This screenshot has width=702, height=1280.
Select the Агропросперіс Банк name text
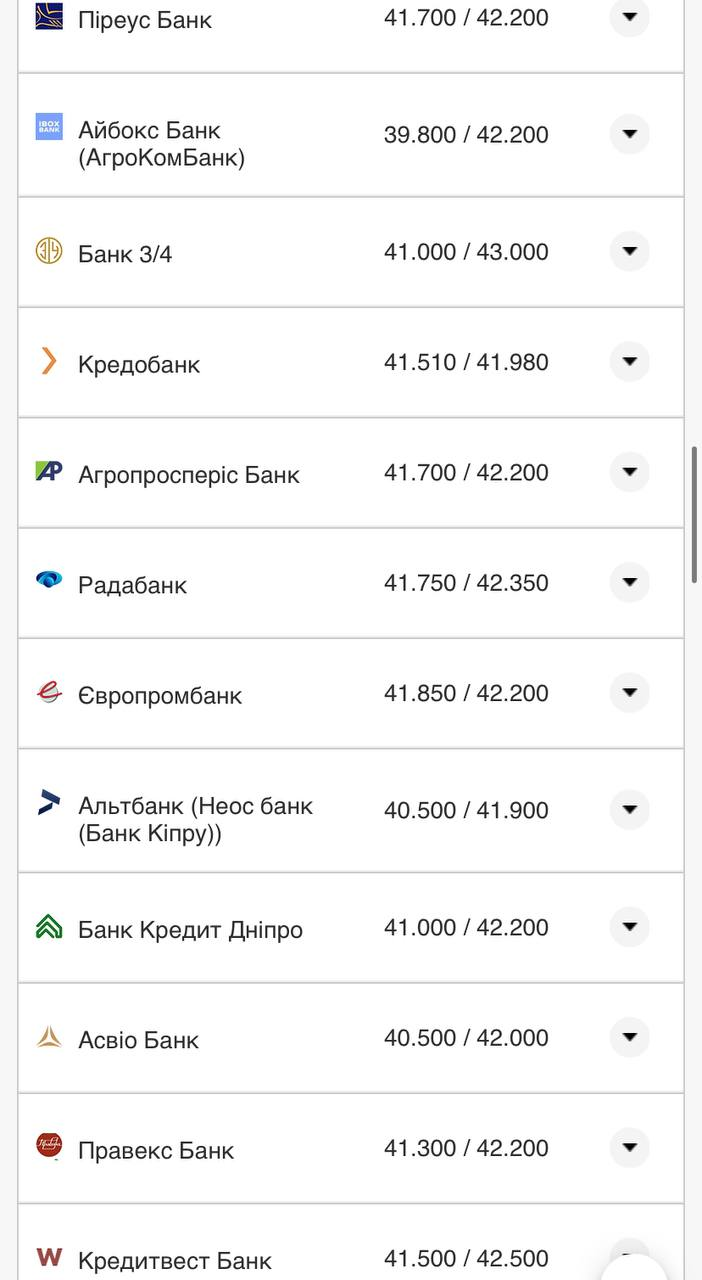pos(189,475)
